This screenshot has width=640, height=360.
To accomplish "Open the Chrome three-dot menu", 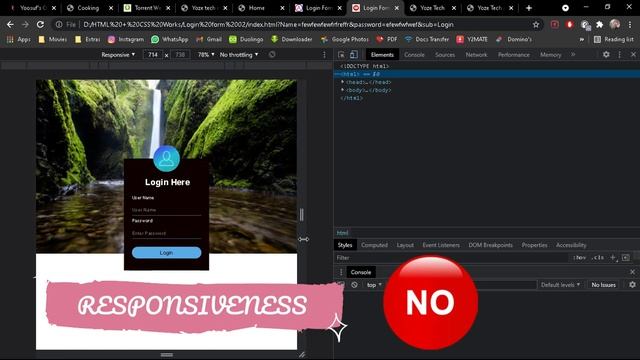I will pyautogui.click(x=630, y=24).
